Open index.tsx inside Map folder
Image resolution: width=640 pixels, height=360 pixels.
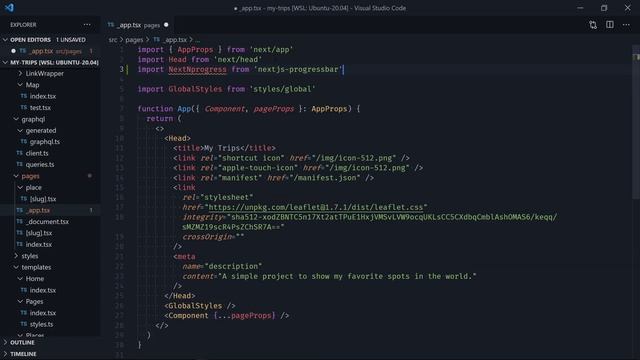point(42,96)
